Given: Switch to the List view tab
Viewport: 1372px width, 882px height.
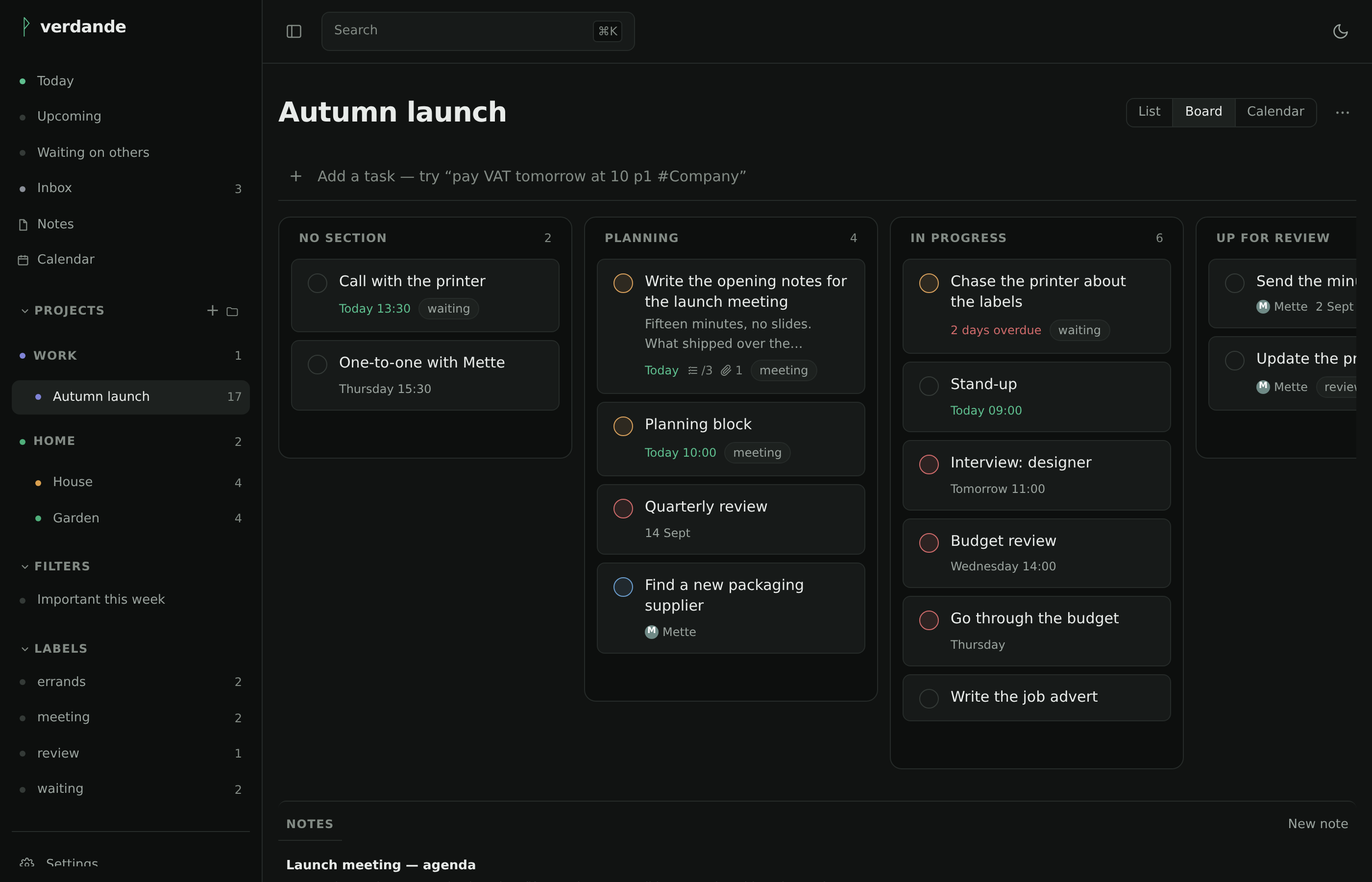Looking at the screenshot, I should point(1149,112).
